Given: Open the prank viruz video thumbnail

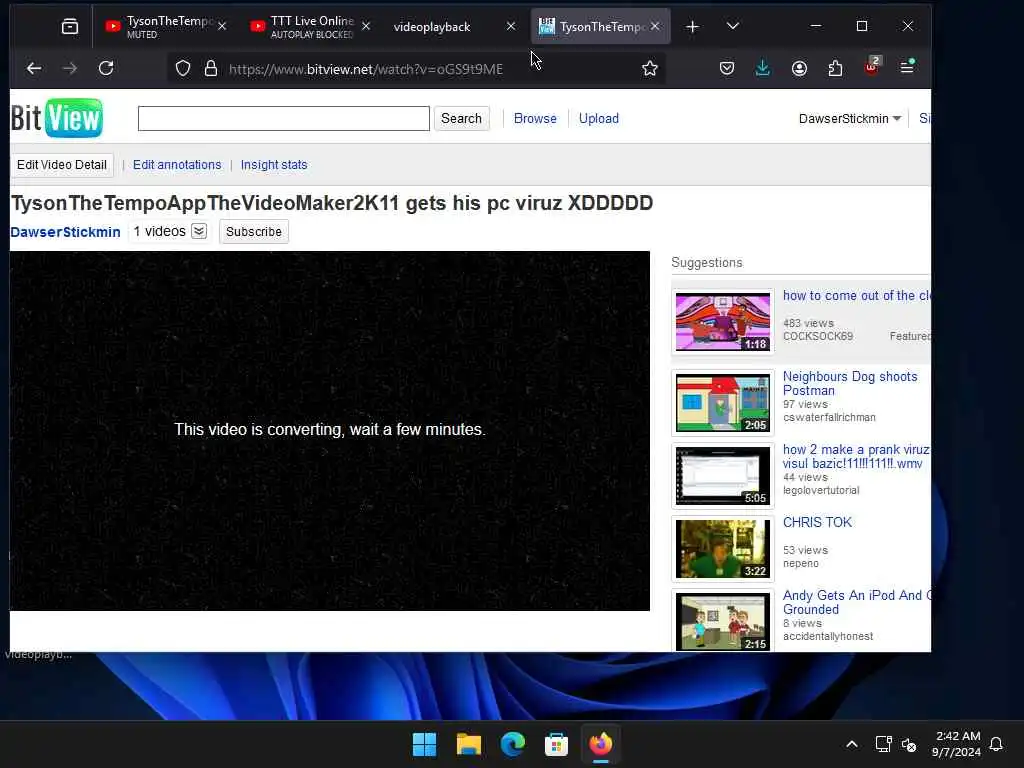Looking at the screenshot, I should click(x=722, y=476).
